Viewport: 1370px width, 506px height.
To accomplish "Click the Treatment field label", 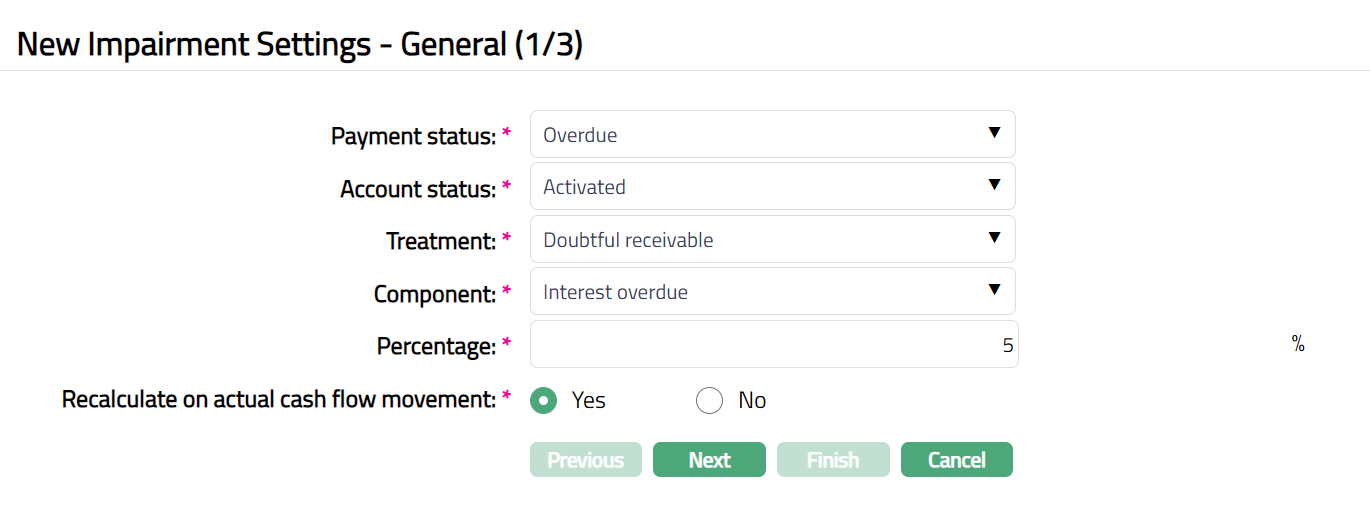I will tap(441, 241).
